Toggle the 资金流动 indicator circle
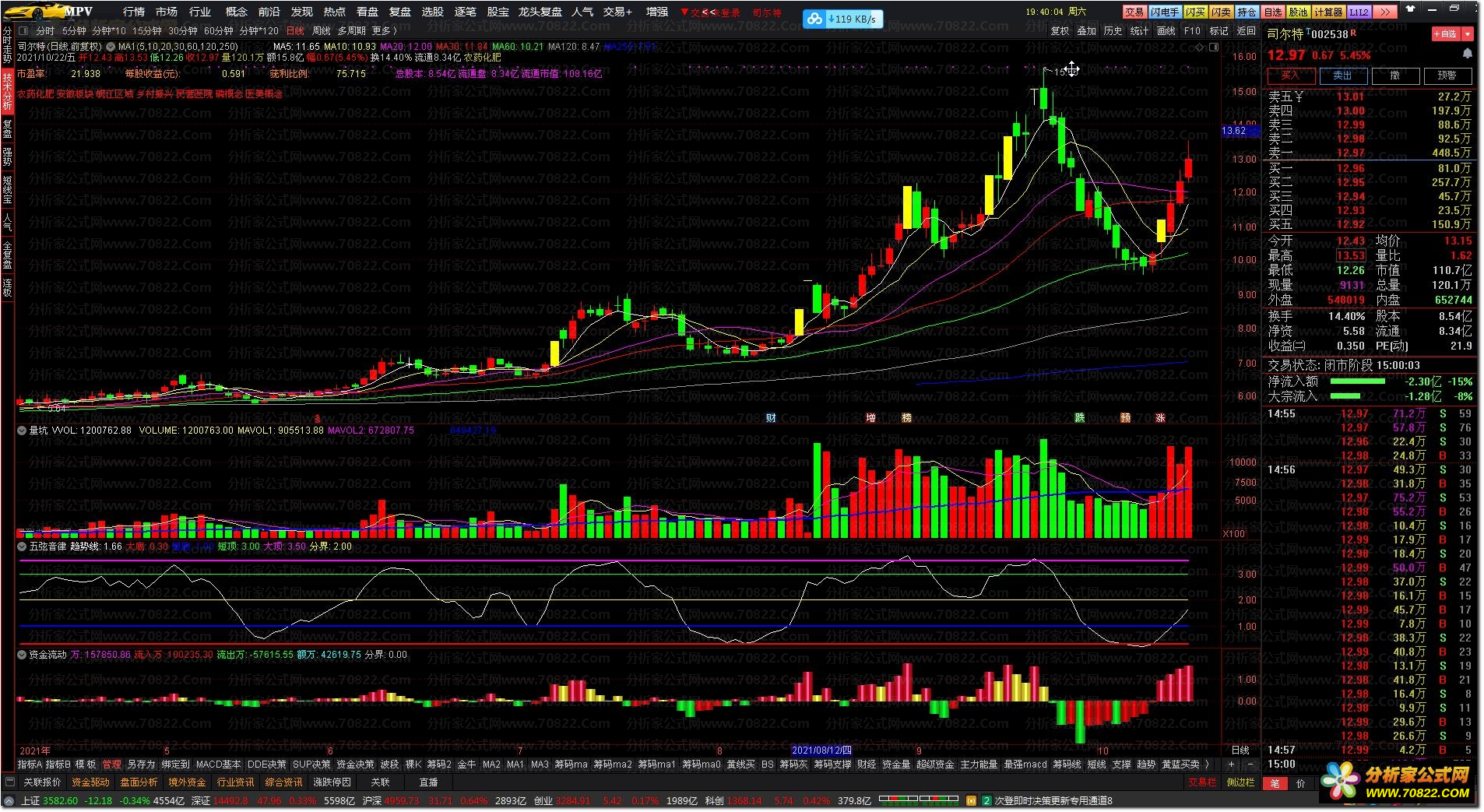1484x812 pixels. pyautogui.click(x=23, y=655)
